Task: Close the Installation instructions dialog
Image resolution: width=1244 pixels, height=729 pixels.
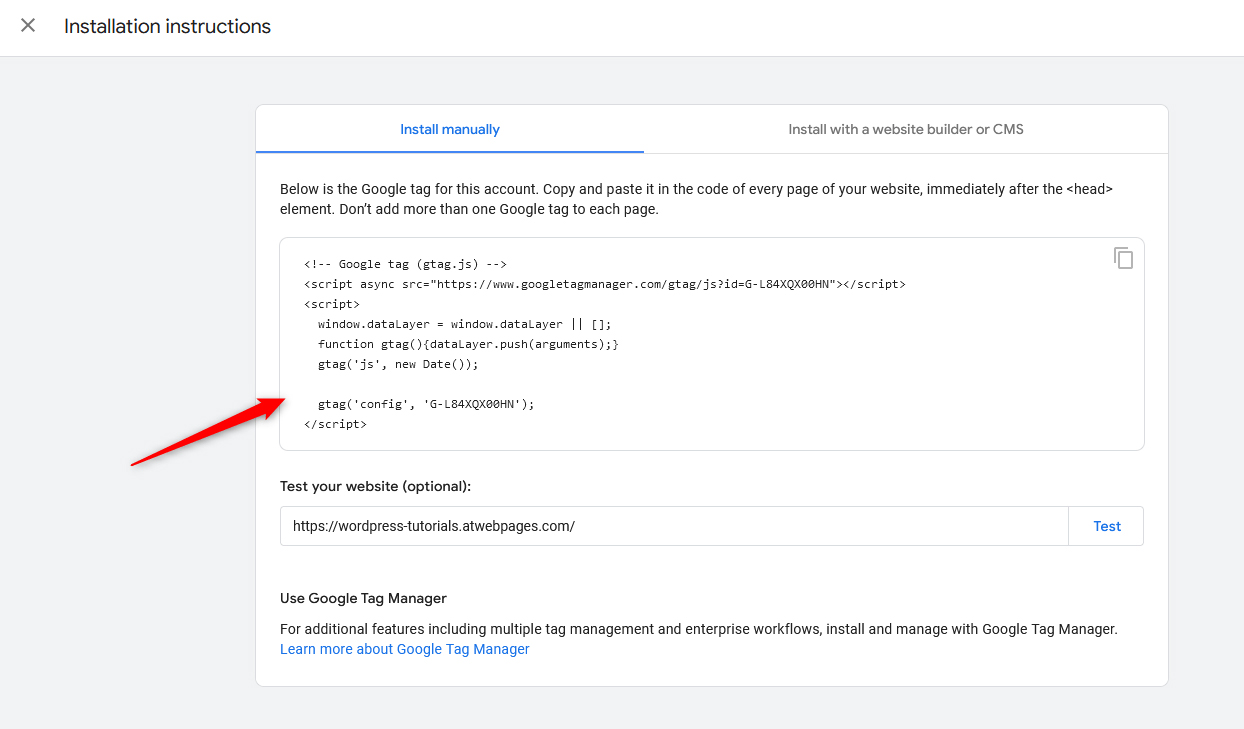Action: (x=27, y=26)
